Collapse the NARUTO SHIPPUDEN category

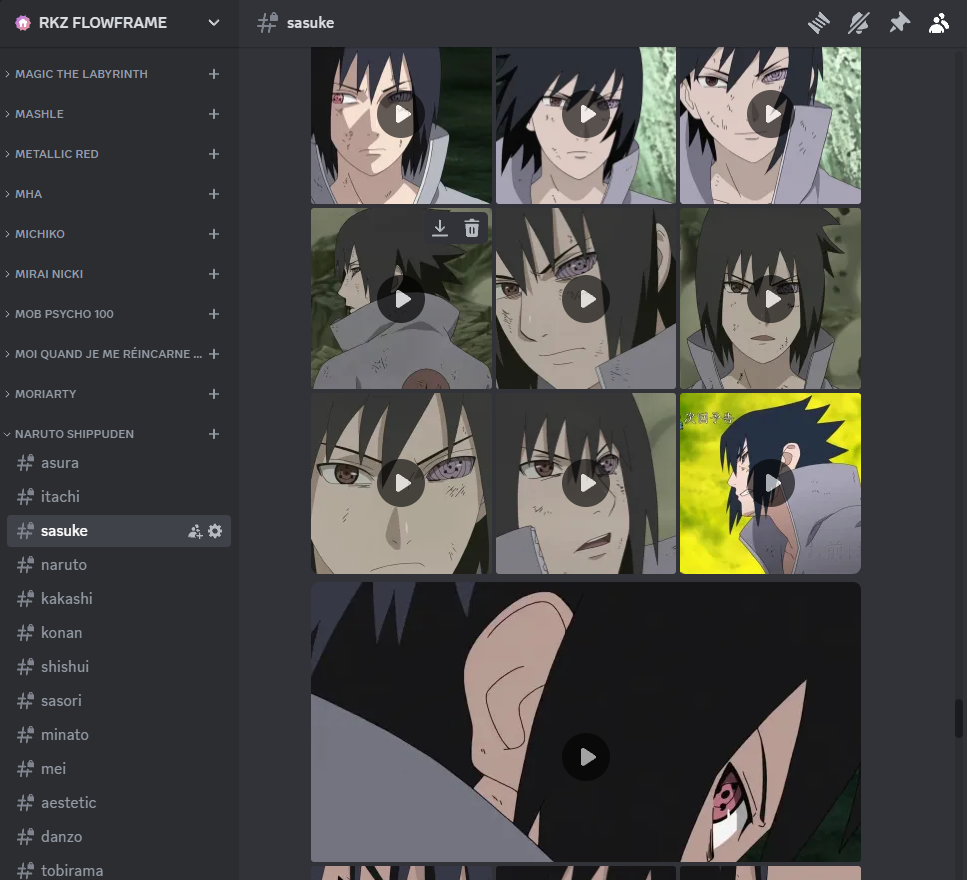tap(73, 434)
